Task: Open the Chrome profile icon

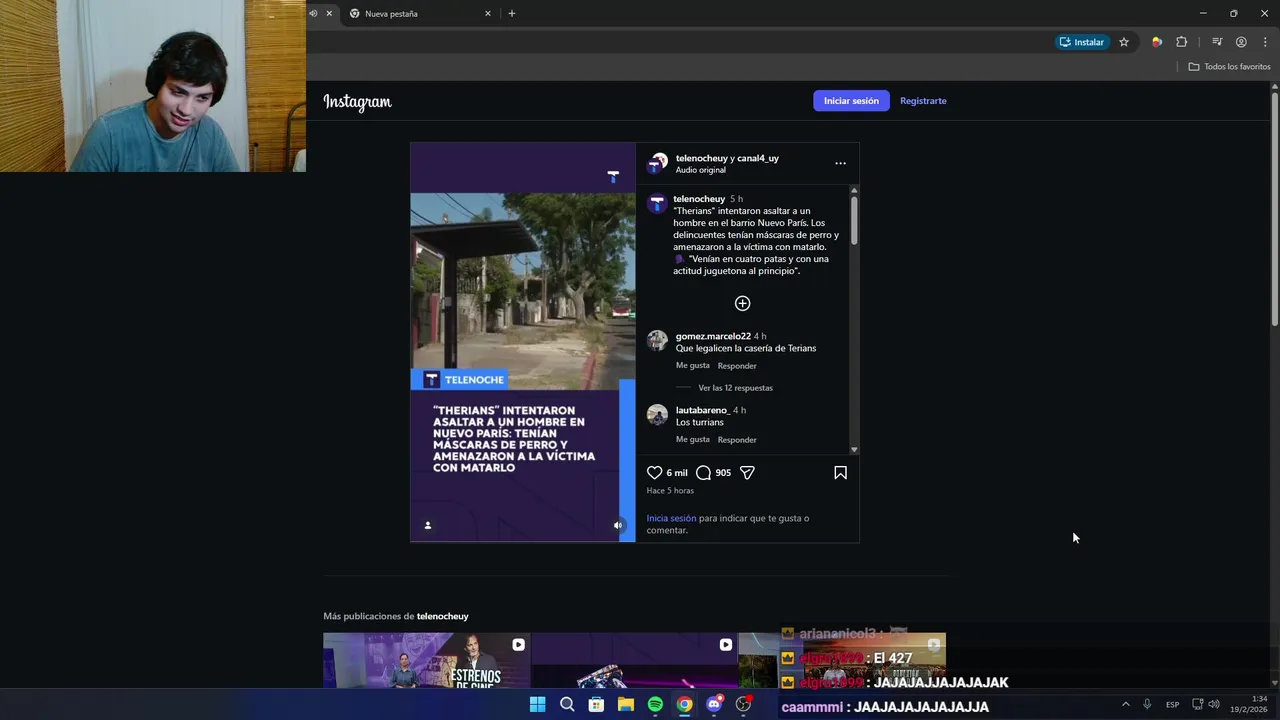Action: coord(1241,42)
